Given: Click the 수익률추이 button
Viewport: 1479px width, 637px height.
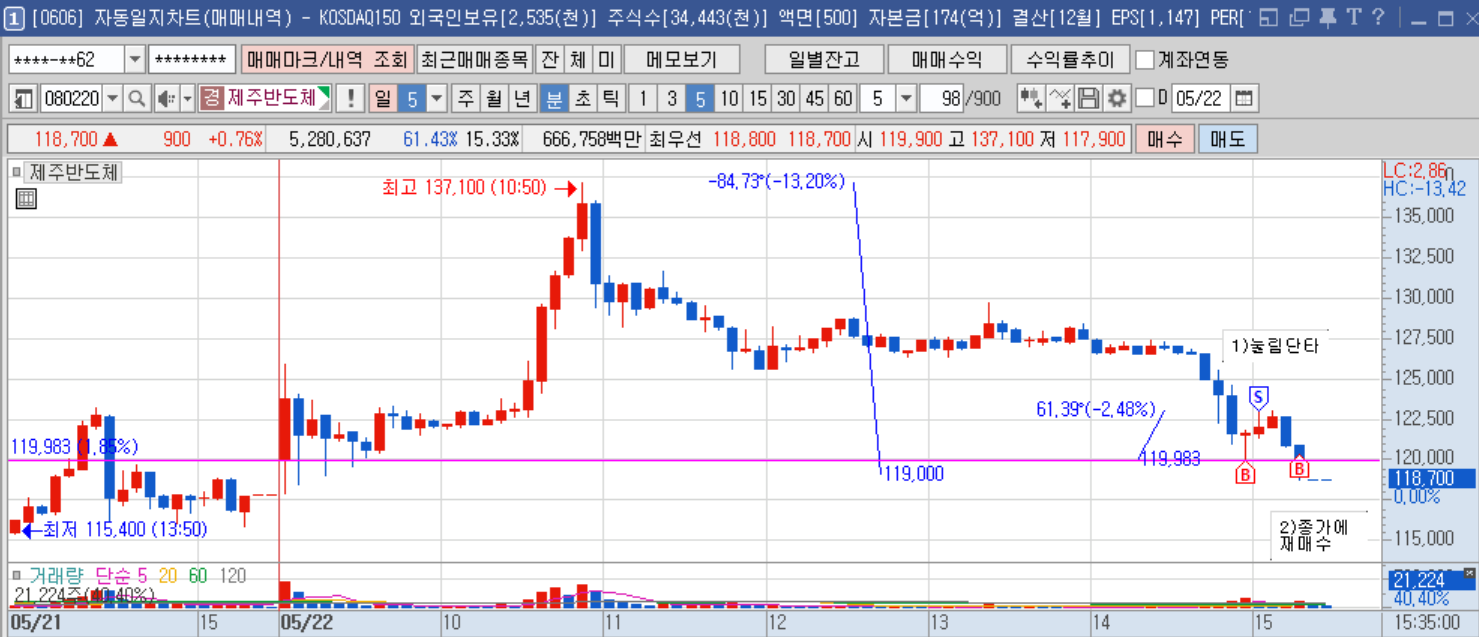Looking at the screenshot, I should pos(1069,59).
